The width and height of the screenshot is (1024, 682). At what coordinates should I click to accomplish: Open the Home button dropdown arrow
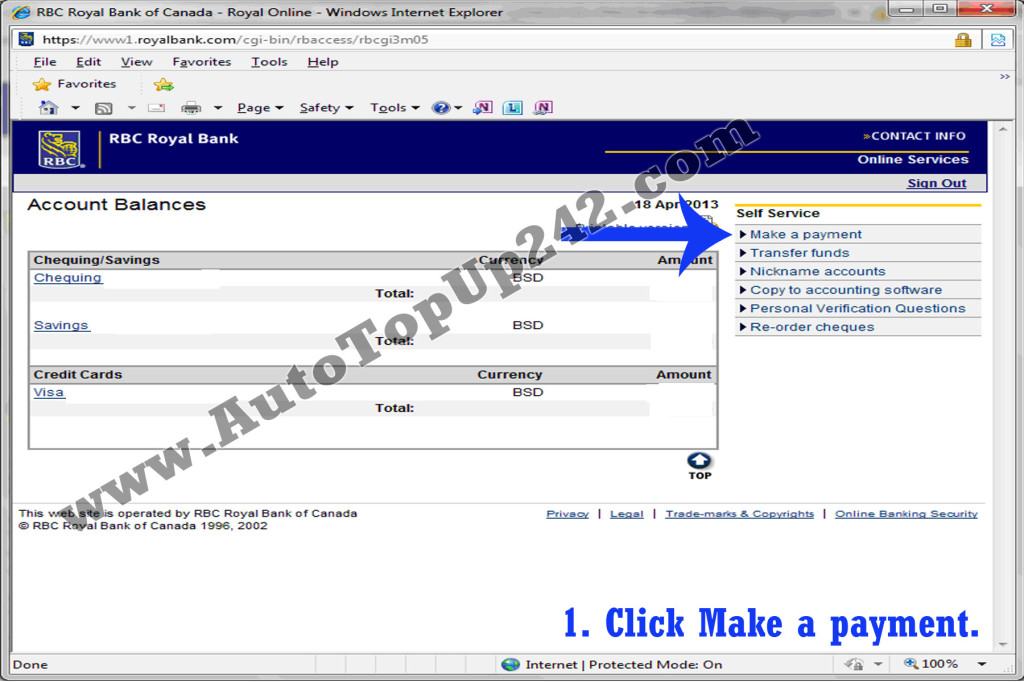[x=75, y=108]
